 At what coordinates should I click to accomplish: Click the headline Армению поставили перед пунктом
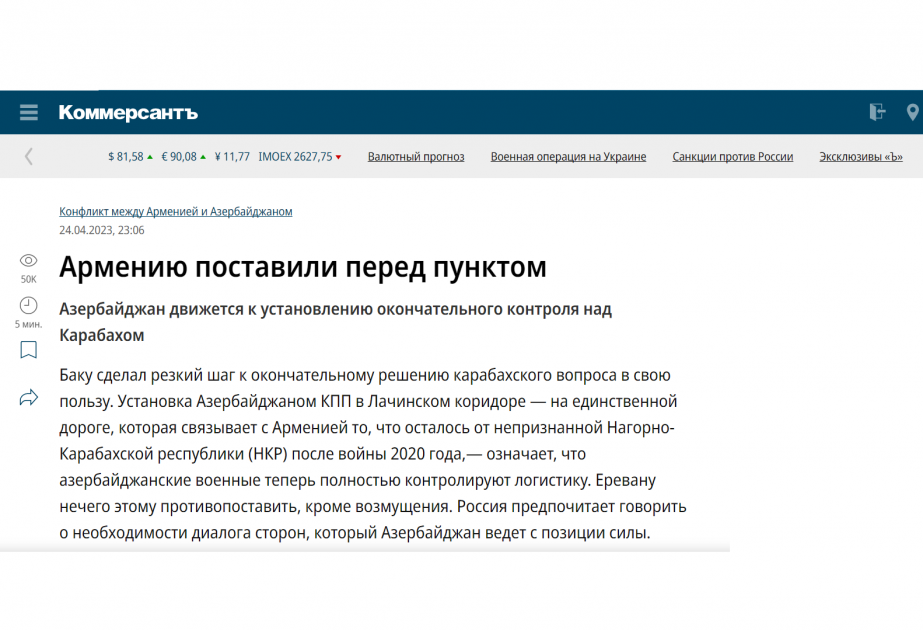(x=302, y=267)
